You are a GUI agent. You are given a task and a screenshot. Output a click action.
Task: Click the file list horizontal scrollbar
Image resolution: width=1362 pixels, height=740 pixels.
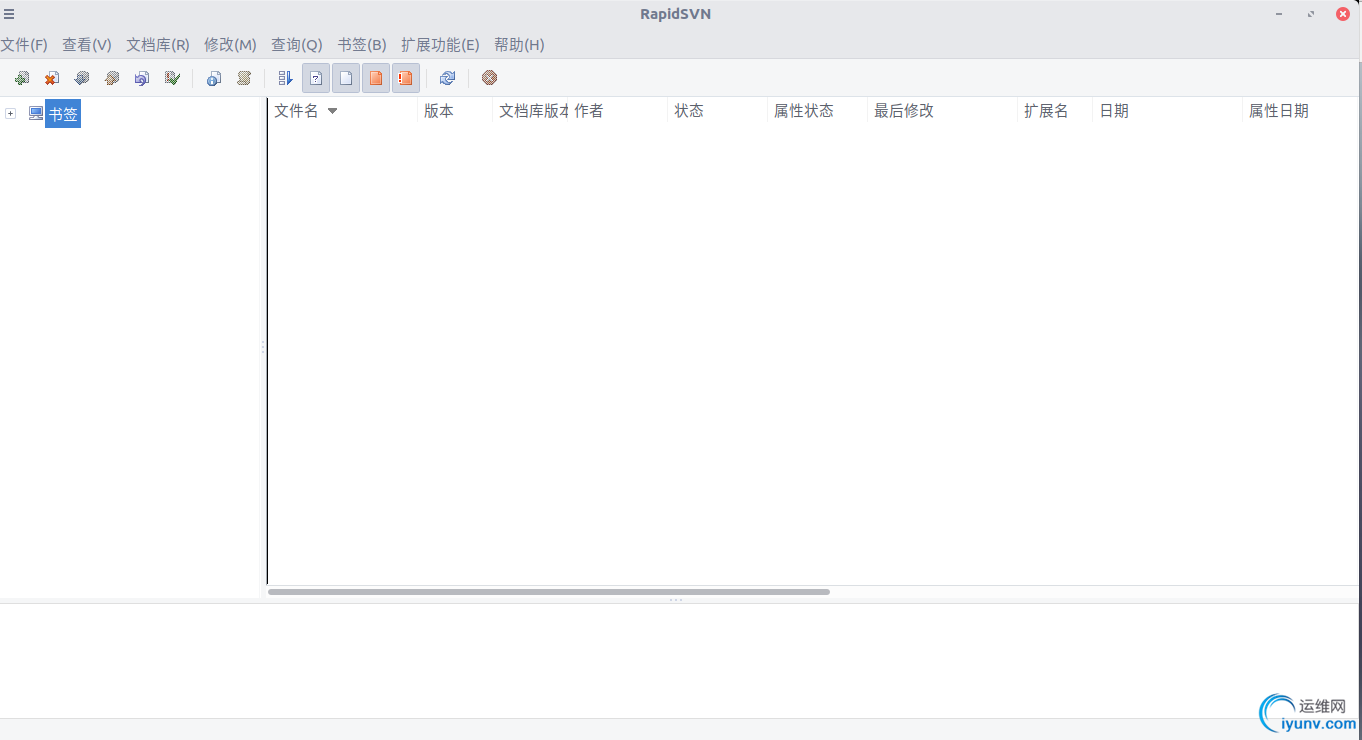coord(549,592)
